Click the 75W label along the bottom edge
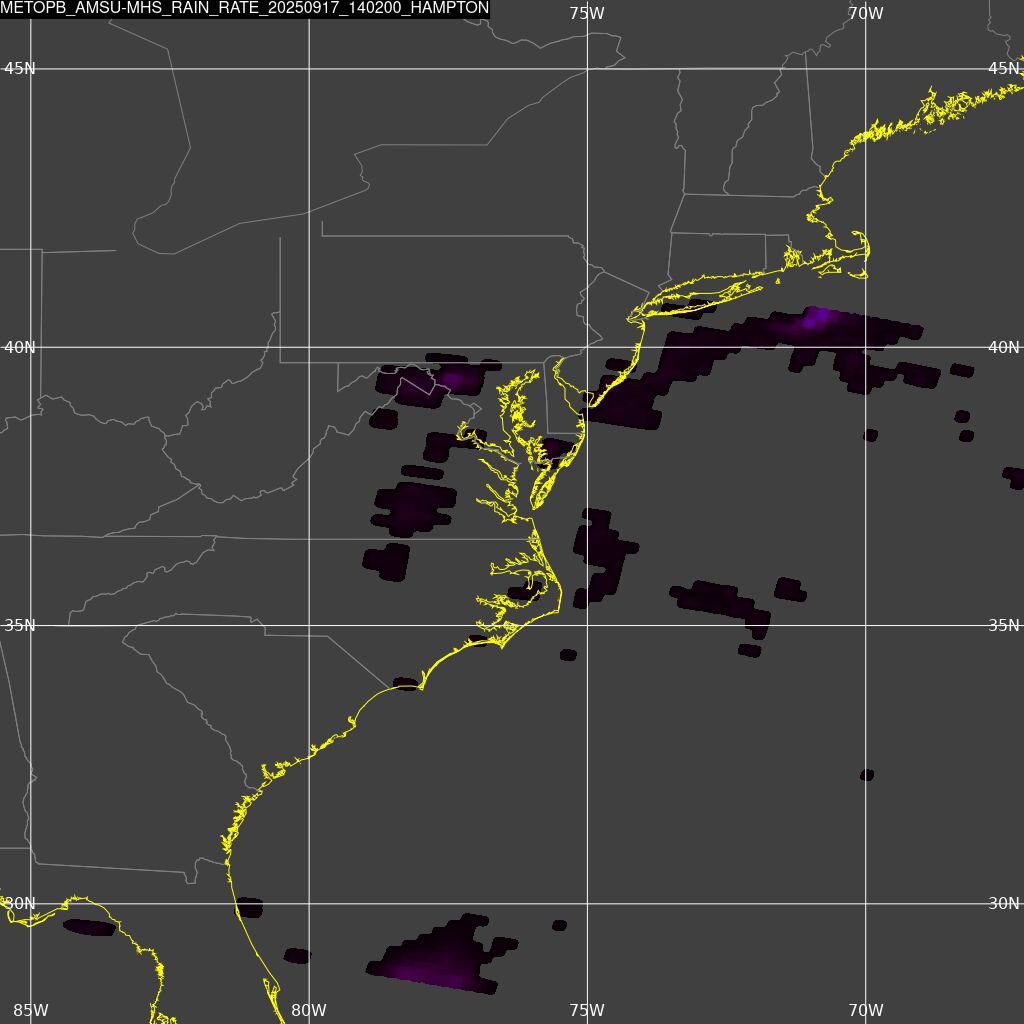The image size is (1024, 1024). (587, 1010)
